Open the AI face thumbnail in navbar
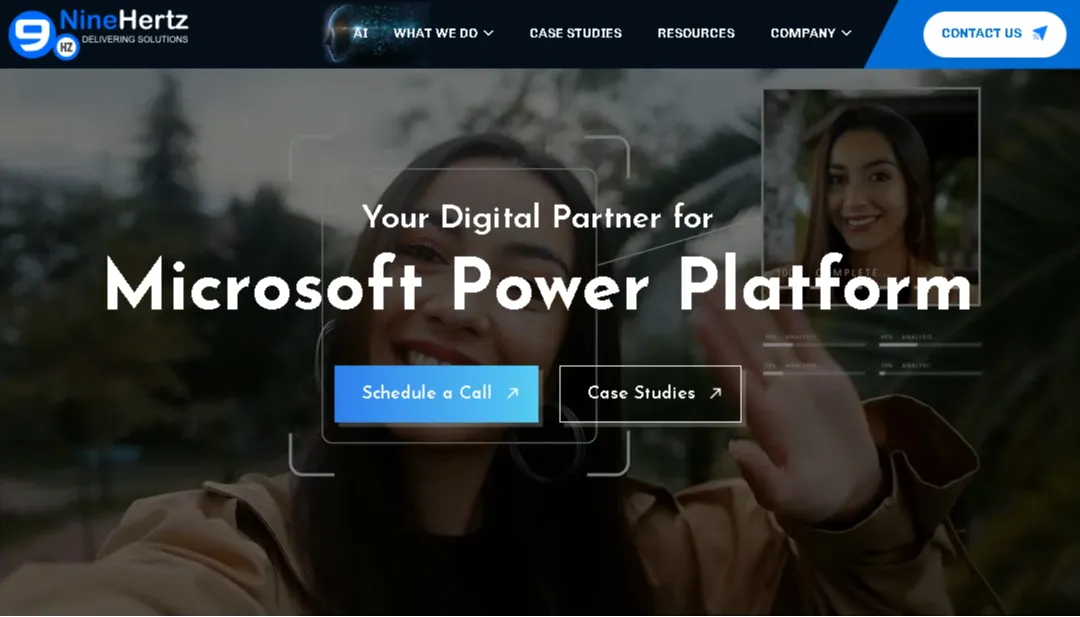Image resolution: width=1080 pixels, height=617 pixels. 376,33
